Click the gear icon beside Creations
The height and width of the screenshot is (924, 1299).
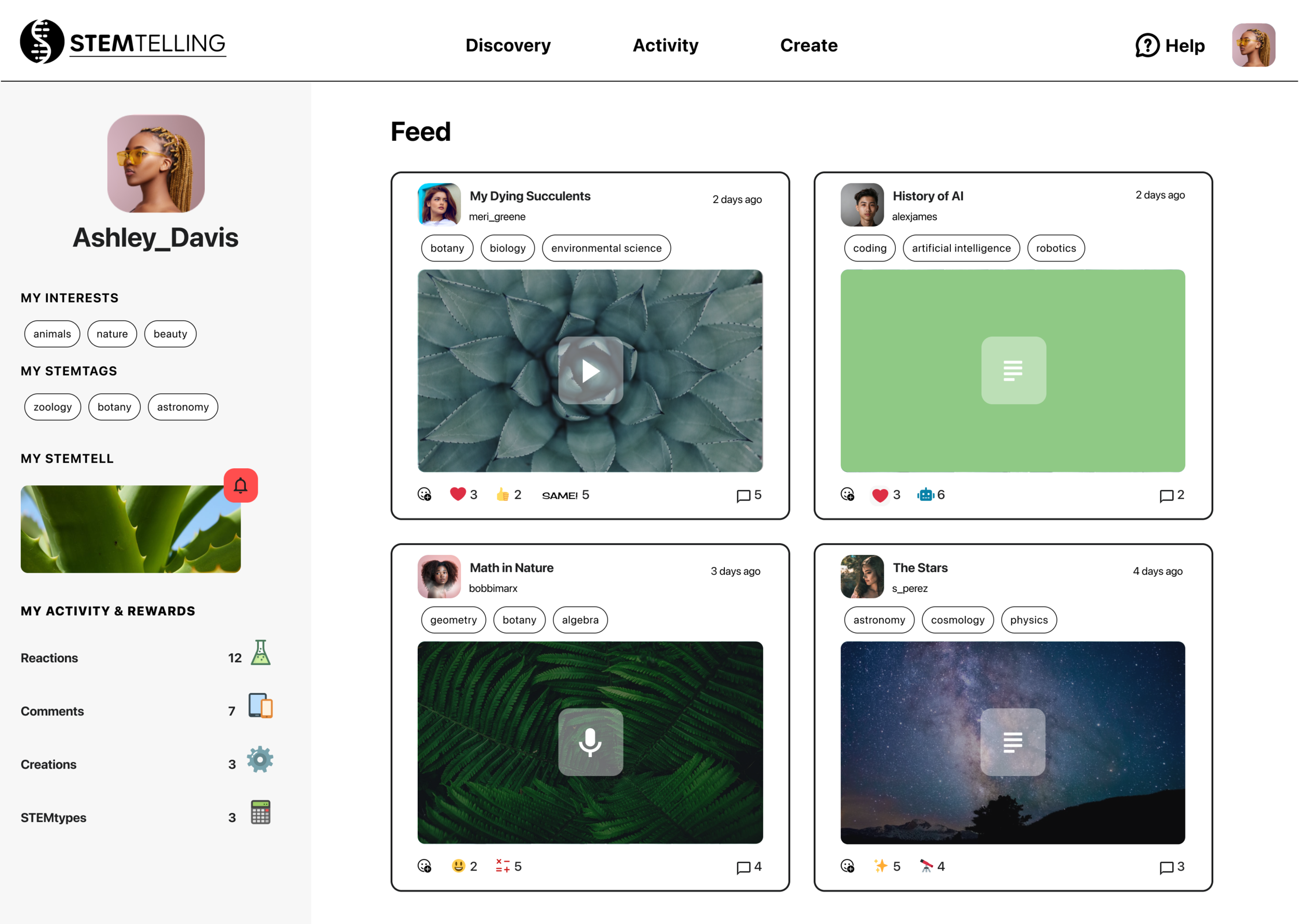[260, 759]
